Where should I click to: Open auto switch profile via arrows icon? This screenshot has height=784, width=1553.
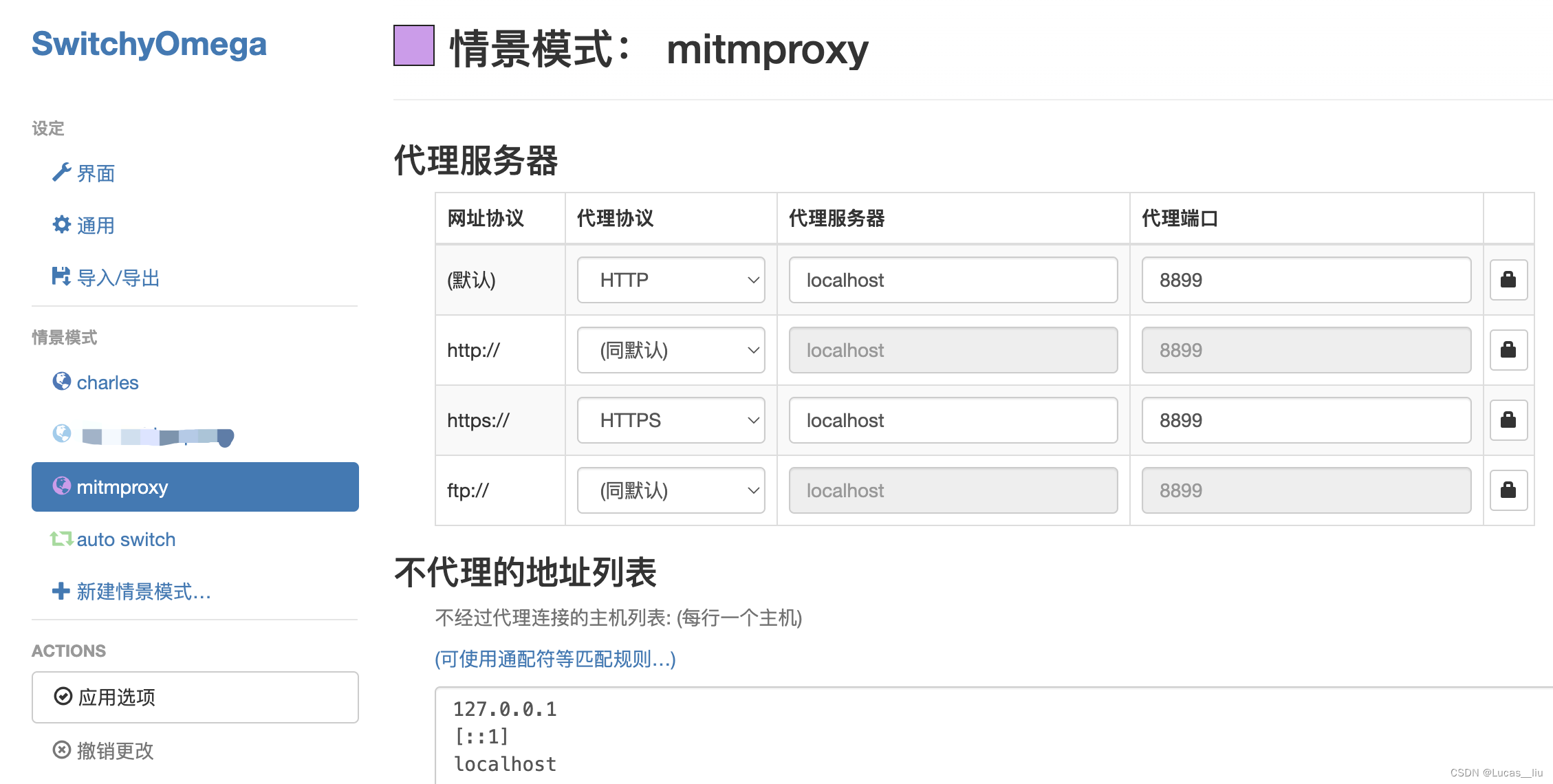click(61, 539)
